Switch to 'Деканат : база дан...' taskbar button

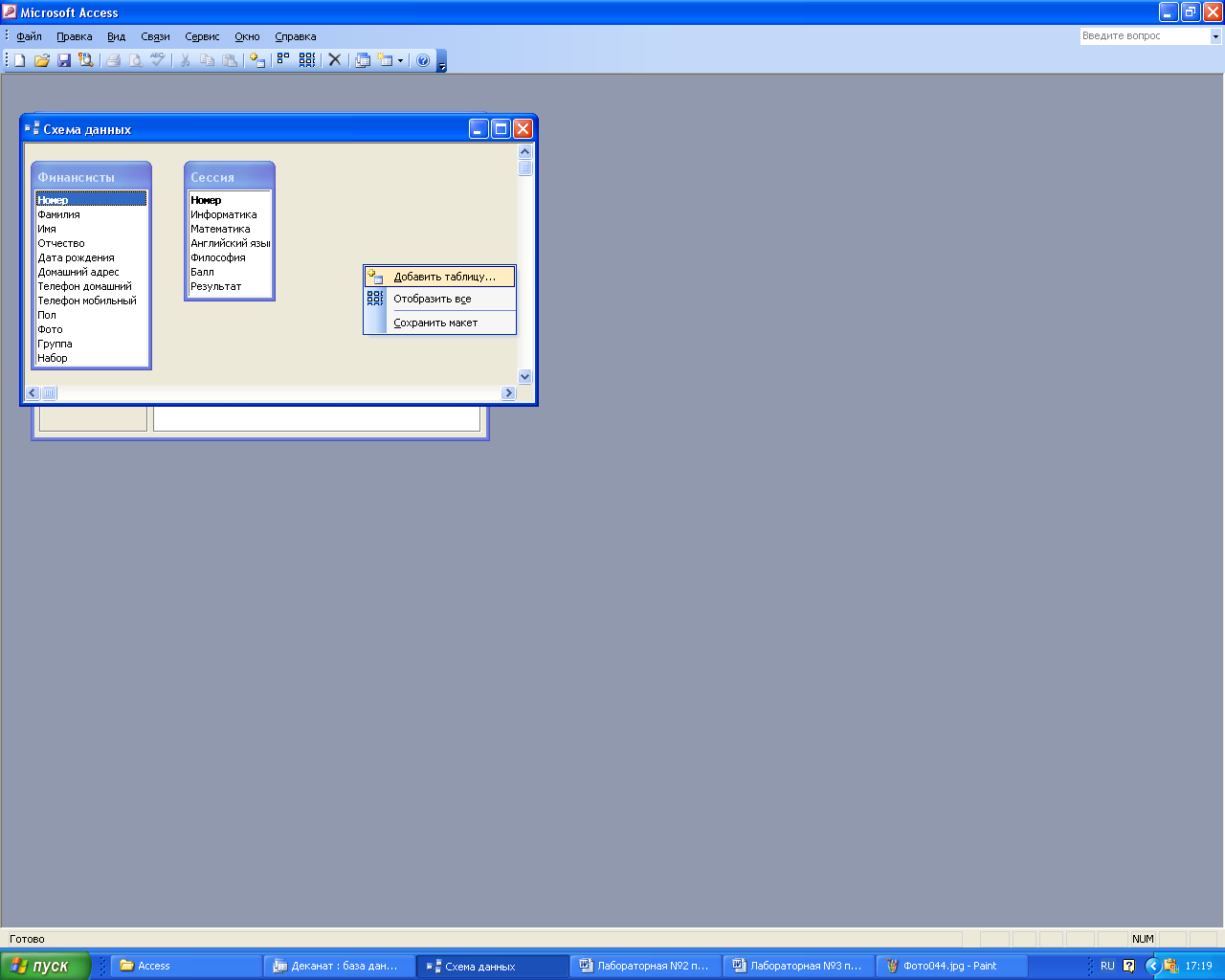point(340,966)
